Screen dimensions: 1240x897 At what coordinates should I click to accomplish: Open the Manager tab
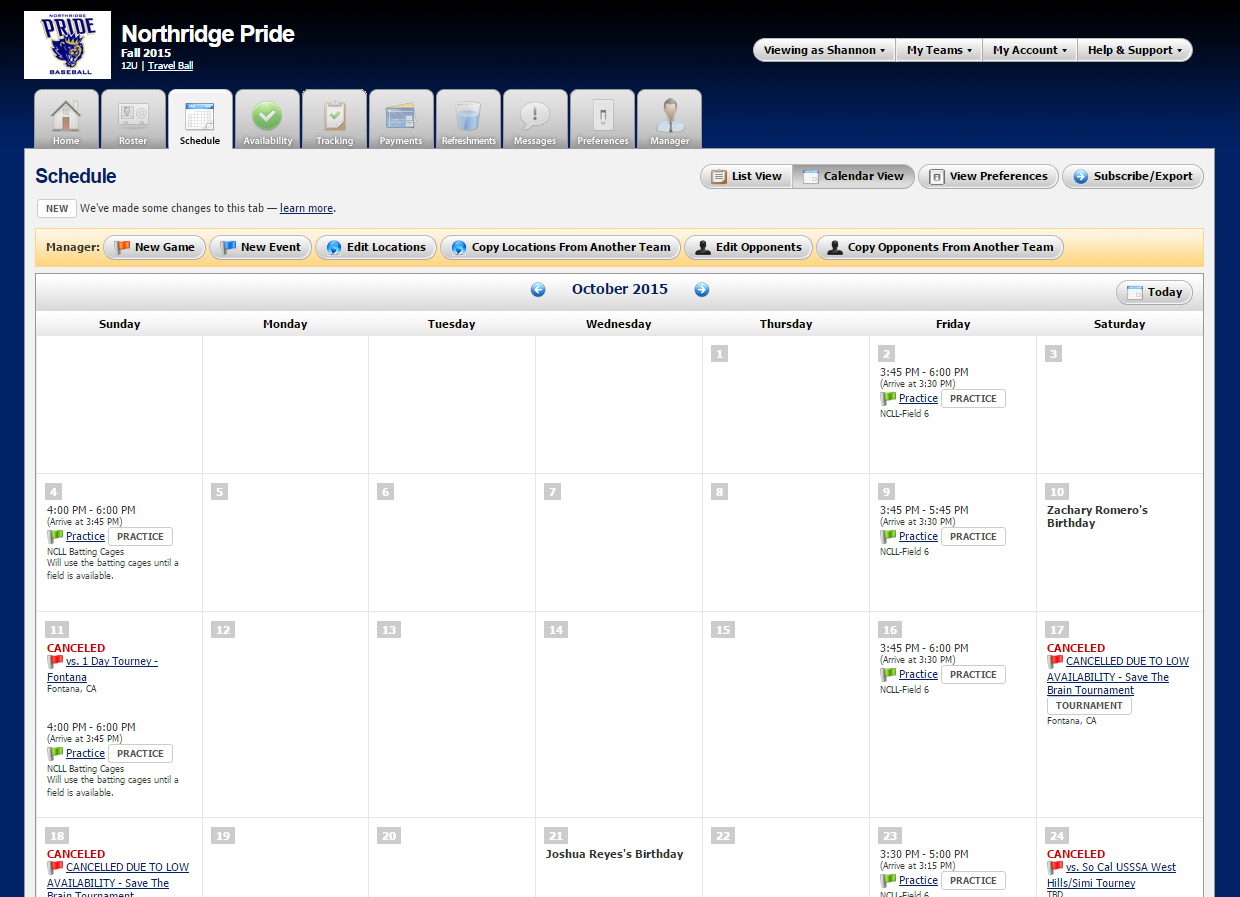669,120
